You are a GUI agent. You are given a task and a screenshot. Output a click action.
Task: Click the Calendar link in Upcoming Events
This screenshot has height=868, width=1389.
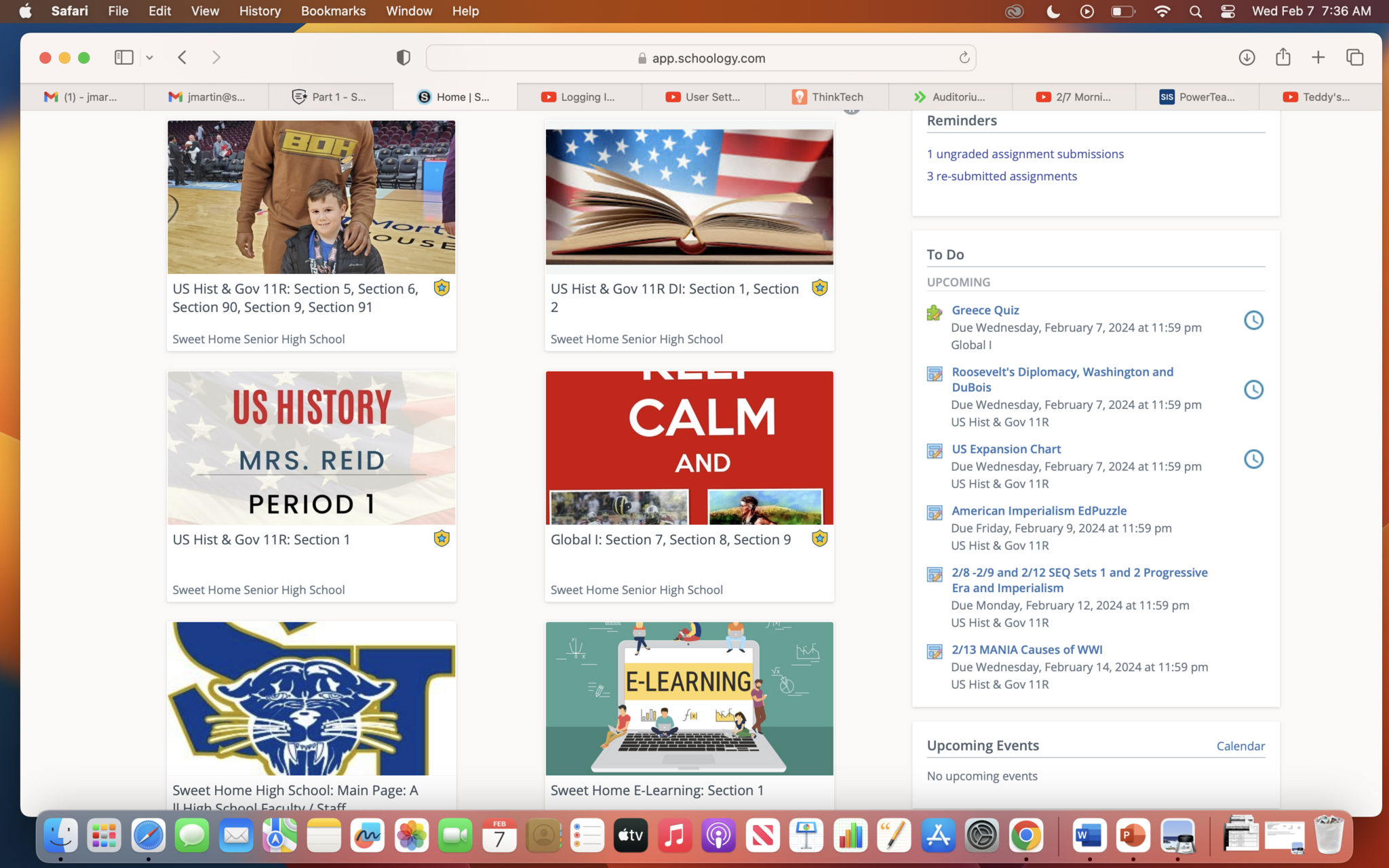pyautogui.click(x=1240, y=746)
